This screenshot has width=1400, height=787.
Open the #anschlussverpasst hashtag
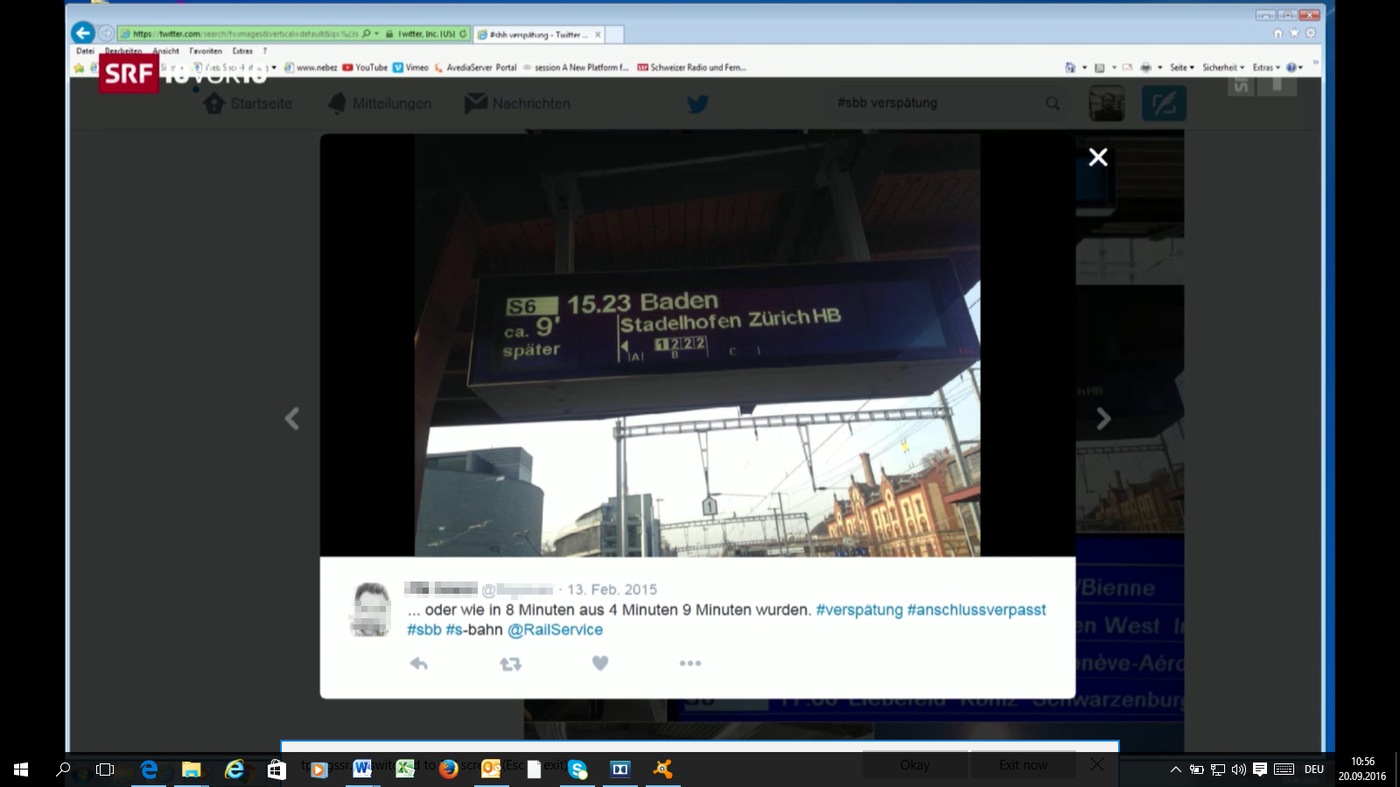[x=976, y=610]
